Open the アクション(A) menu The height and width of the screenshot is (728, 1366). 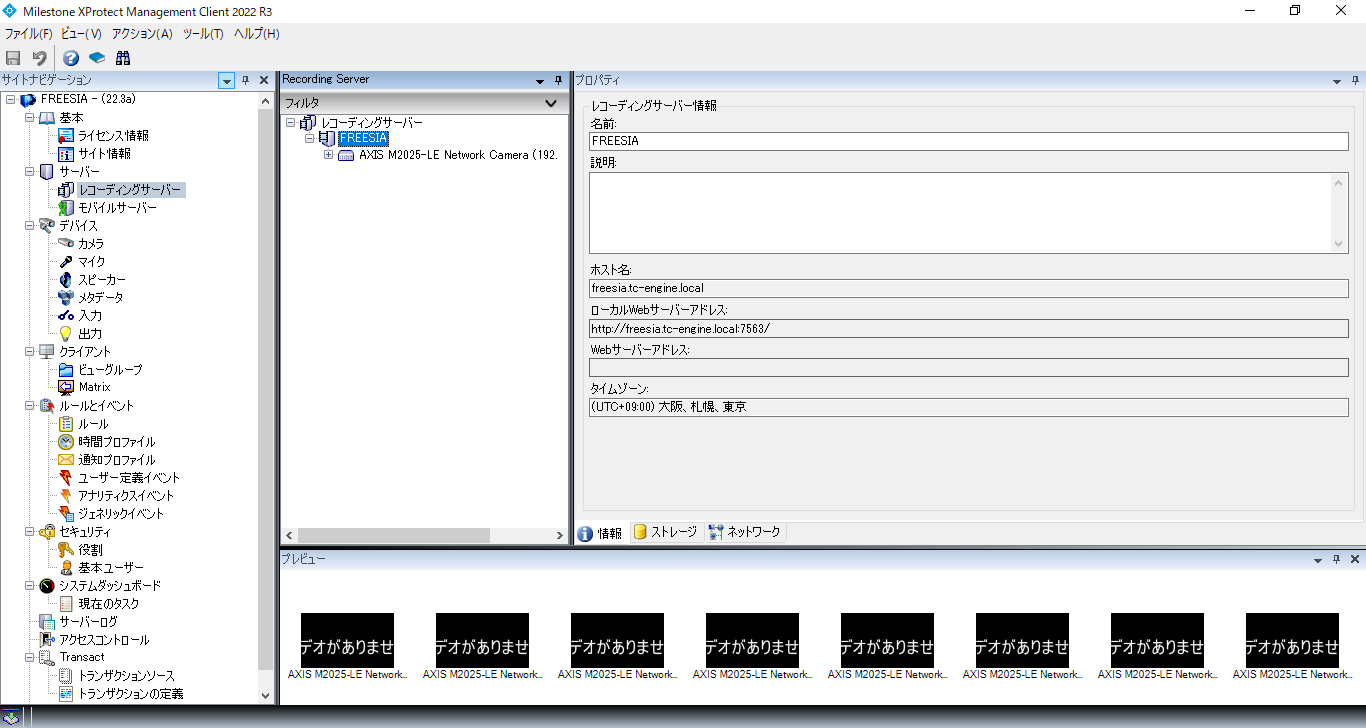(x=142, y=34)
